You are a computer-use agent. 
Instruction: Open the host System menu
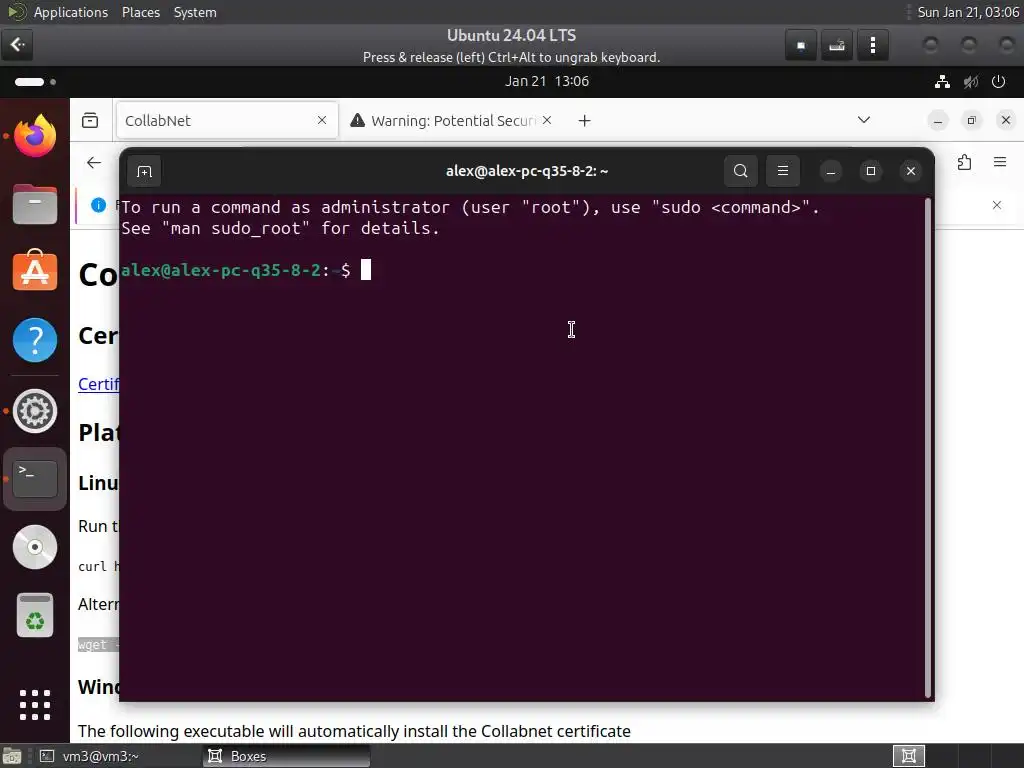[x=195, y=12]
